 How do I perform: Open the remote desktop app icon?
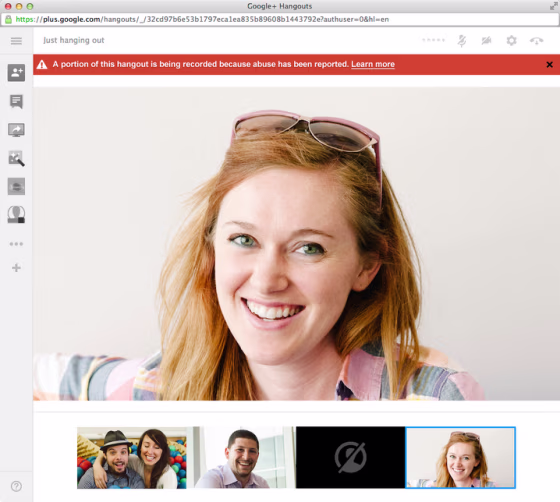coord(16,215)
